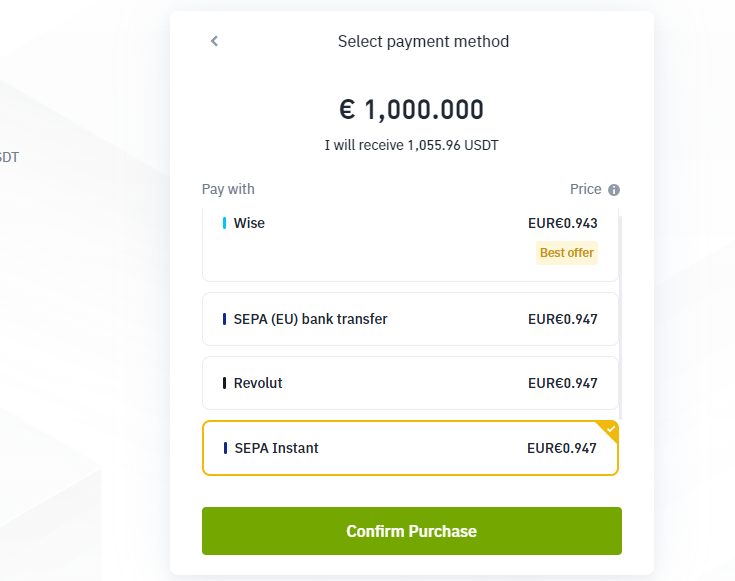Select Wise as payment method

[x=410, y=244]
